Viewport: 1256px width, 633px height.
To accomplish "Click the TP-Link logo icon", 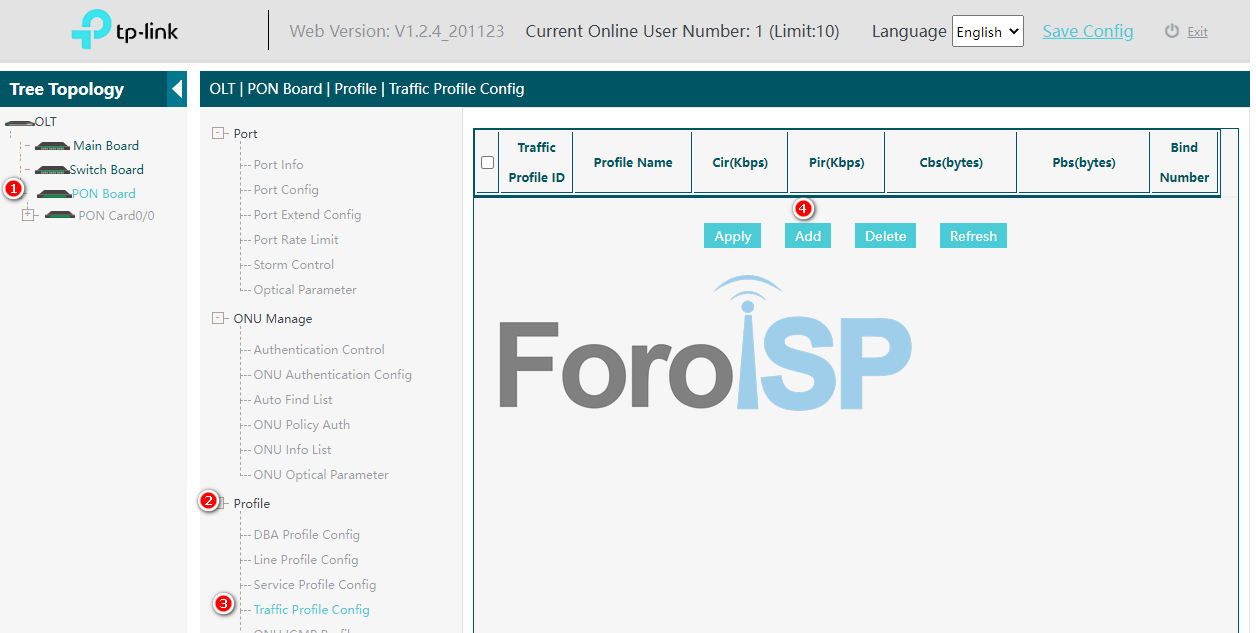I will click(91, 31).
